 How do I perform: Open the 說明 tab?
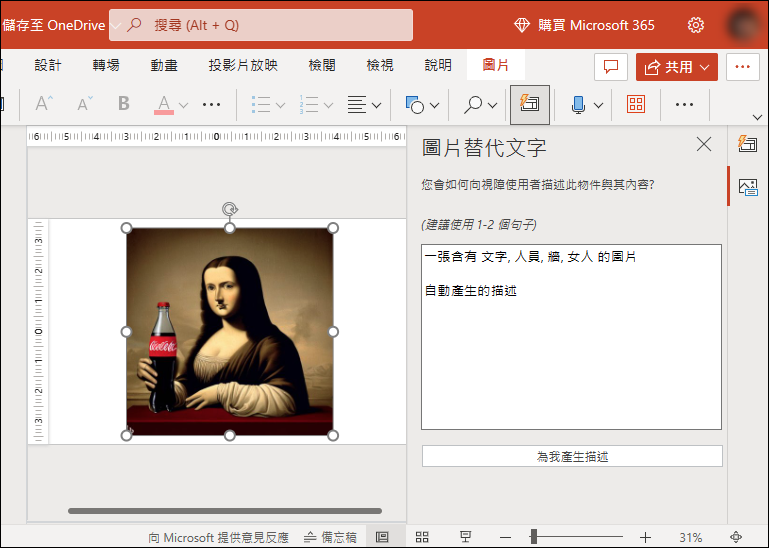tap(437, 65)
